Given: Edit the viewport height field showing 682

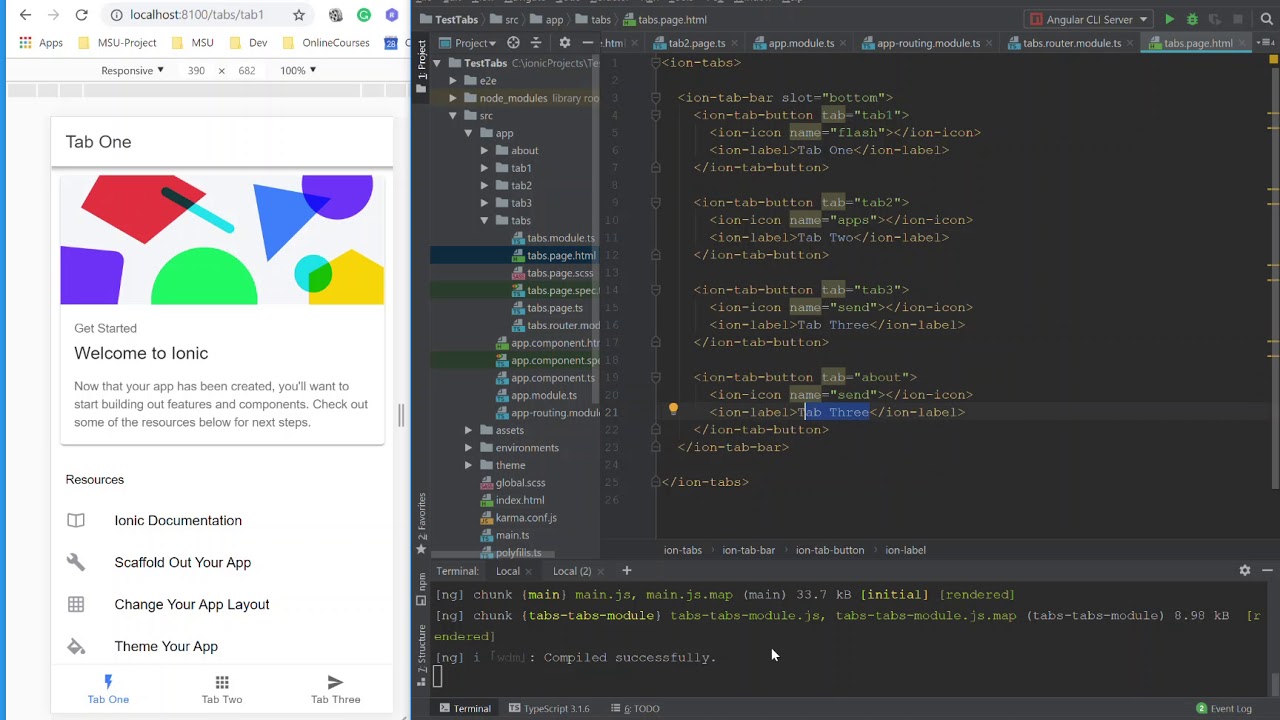Looking at the screenshot, I should click(x=247, y=71).
